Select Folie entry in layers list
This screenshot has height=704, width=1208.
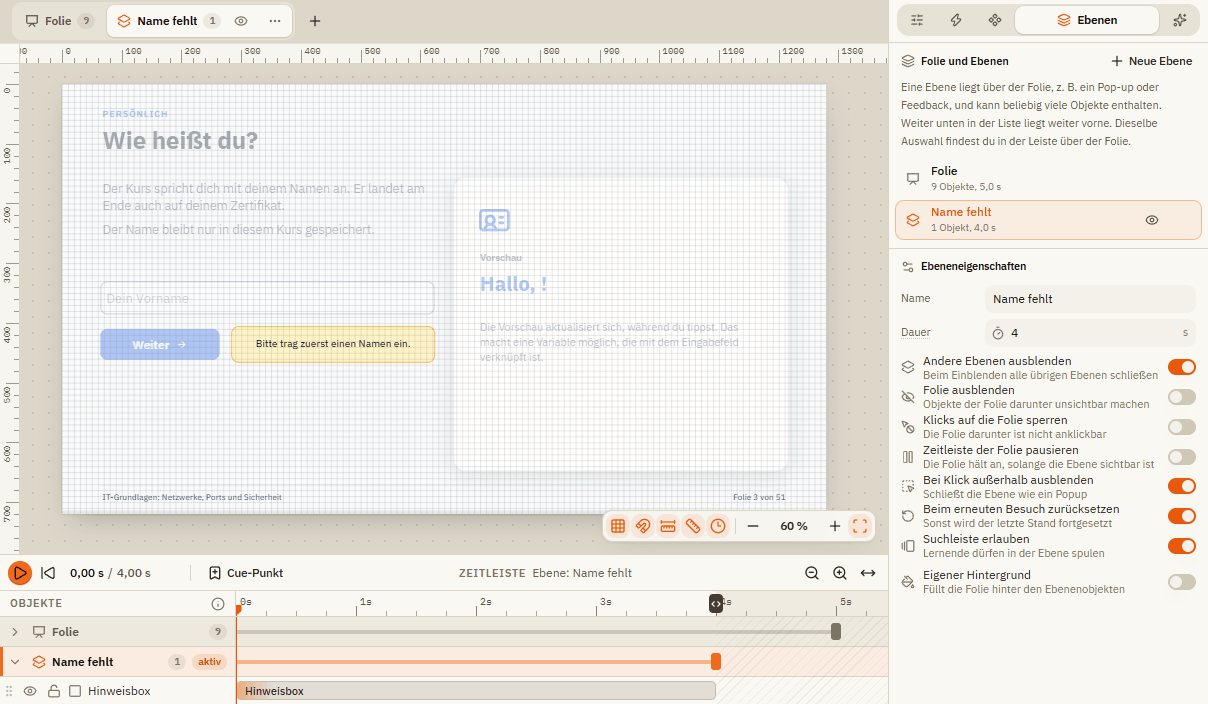[1048, 178]
